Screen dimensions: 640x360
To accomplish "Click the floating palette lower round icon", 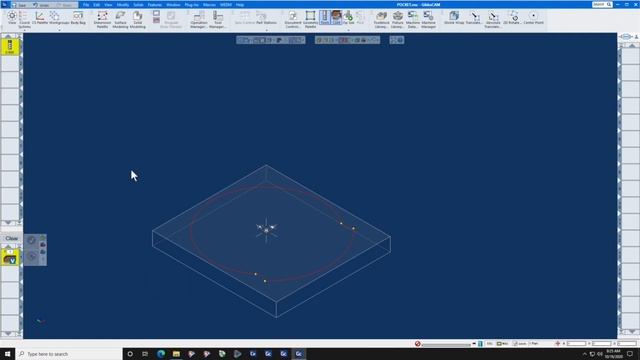I will pyautogui.click(x=31, y=257).
